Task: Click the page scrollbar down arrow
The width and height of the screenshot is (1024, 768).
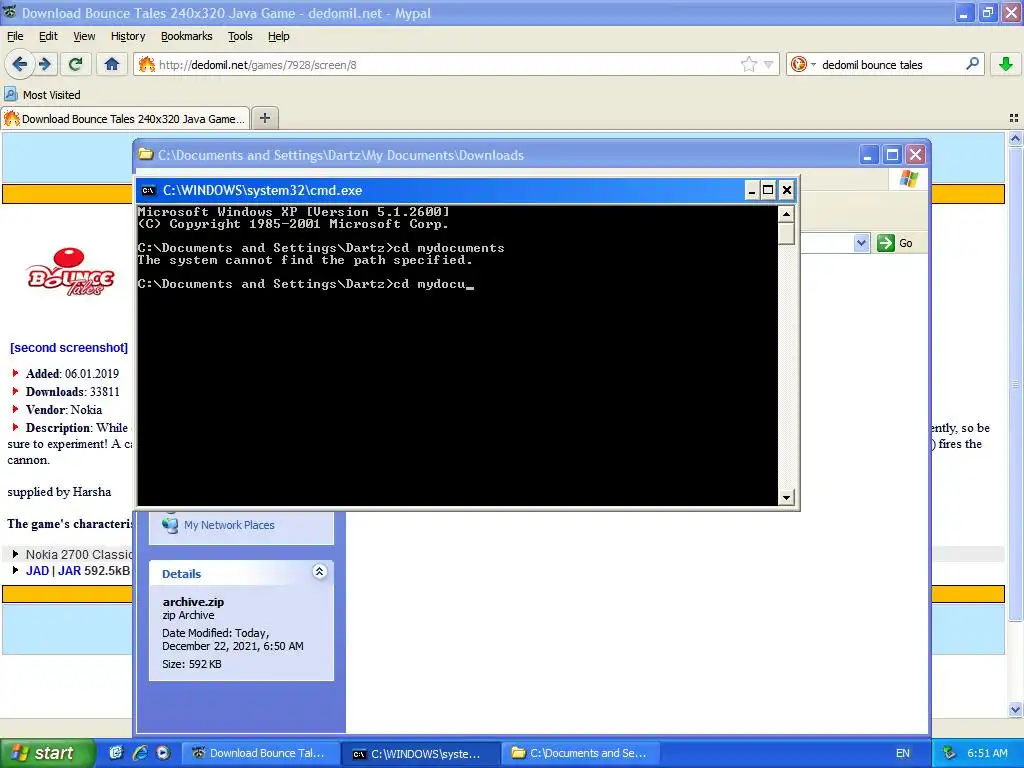Action: click(1015, 709)
